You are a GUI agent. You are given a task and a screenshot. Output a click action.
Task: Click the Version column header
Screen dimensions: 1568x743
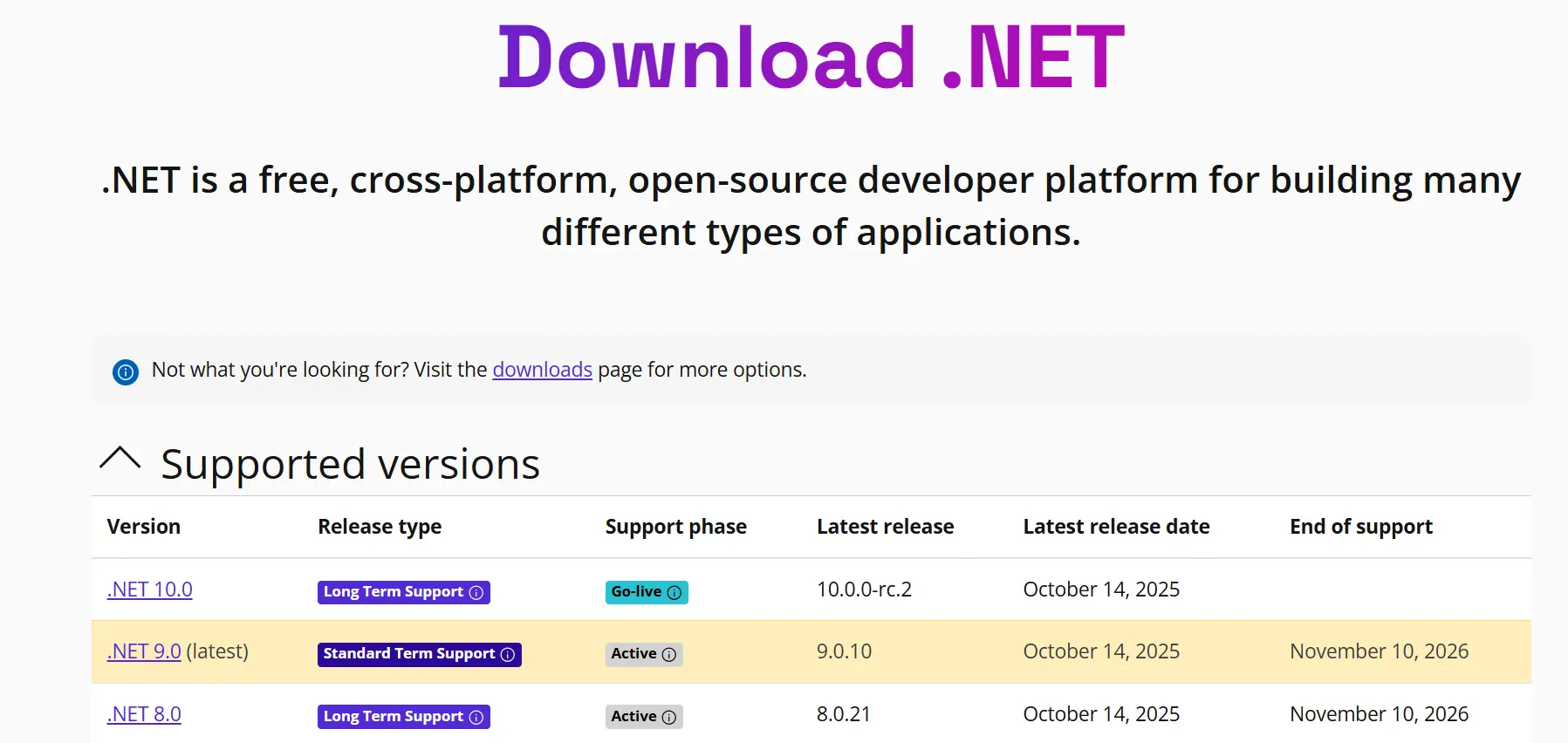point(144,527)
